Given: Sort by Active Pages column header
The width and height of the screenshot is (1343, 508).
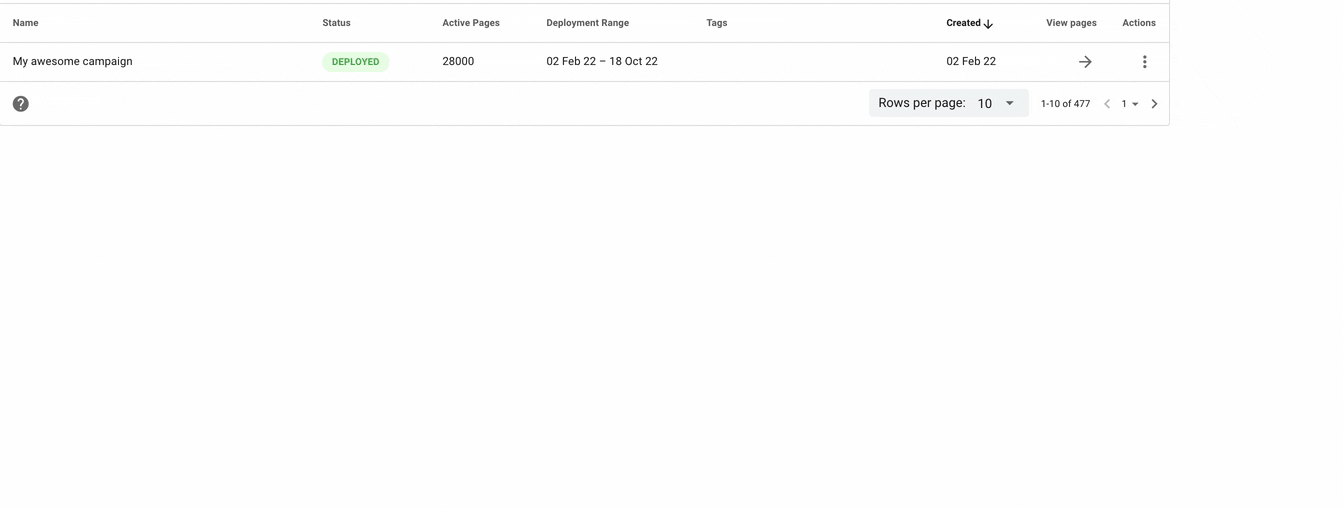Looking at the screenshot, I should (471, 23).
